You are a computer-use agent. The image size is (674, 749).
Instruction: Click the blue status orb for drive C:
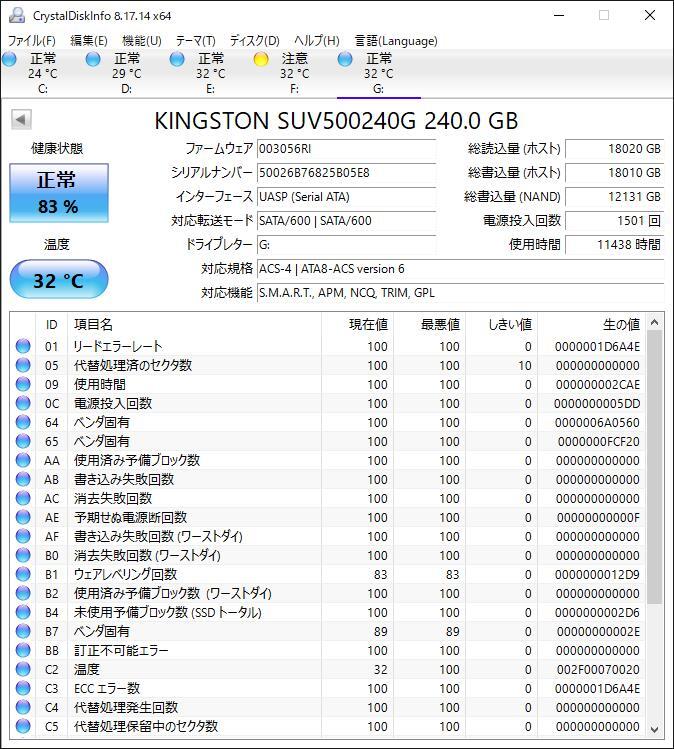[9, 59]
